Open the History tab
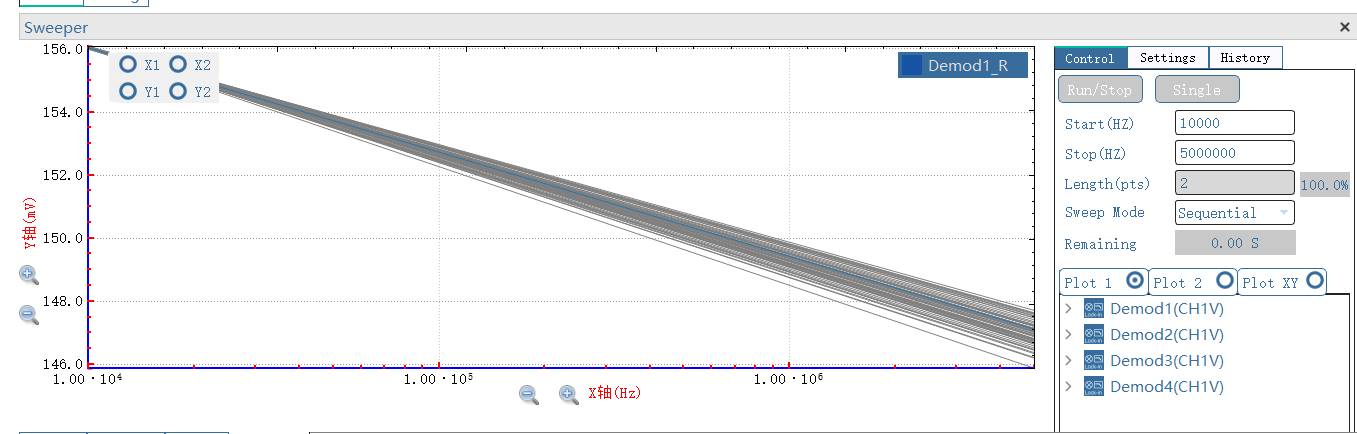Viewport: 1357px width, 434px height. [x=1244, y=58]
